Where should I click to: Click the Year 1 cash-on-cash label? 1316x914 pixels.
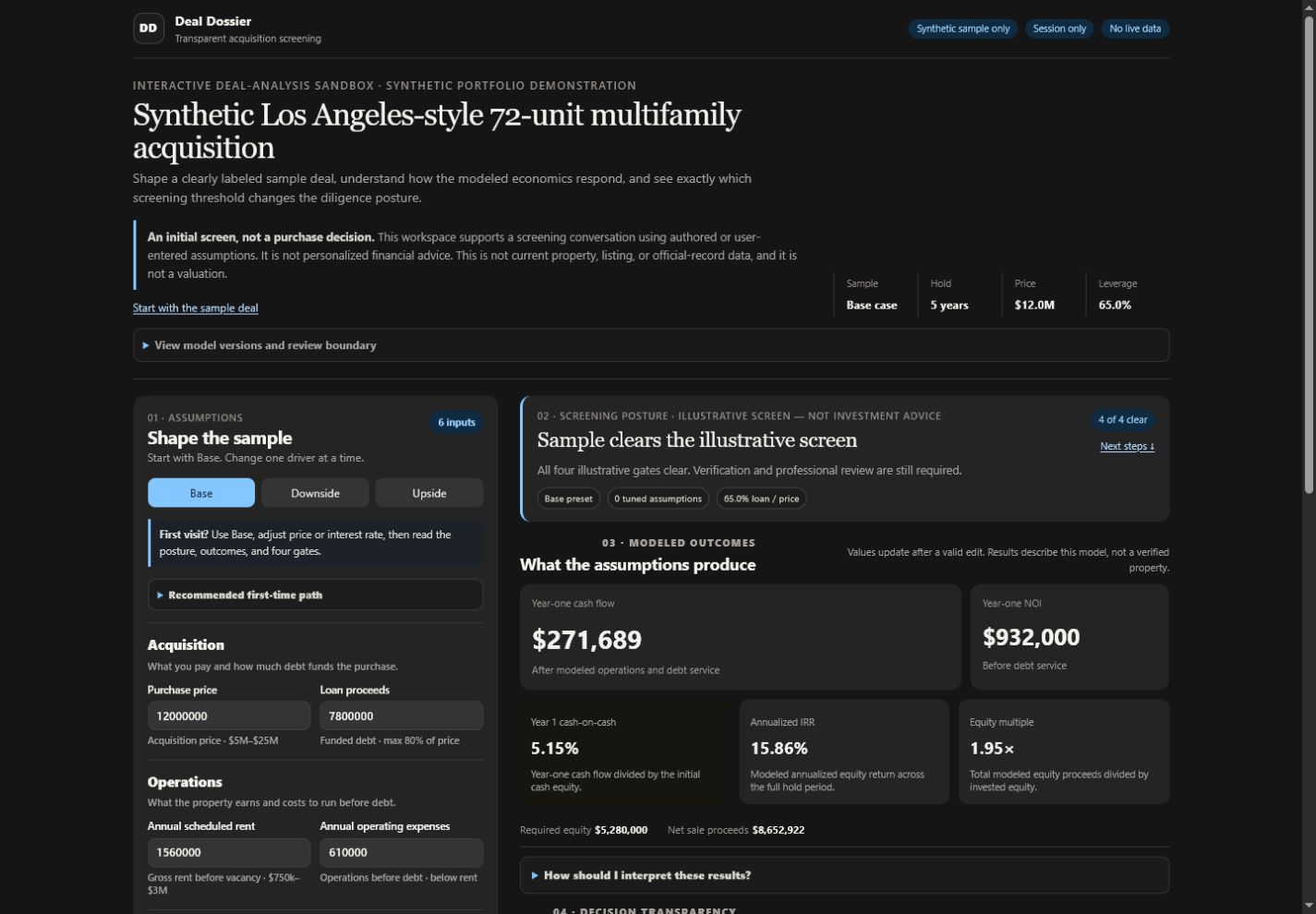click(x=573, y=722)
